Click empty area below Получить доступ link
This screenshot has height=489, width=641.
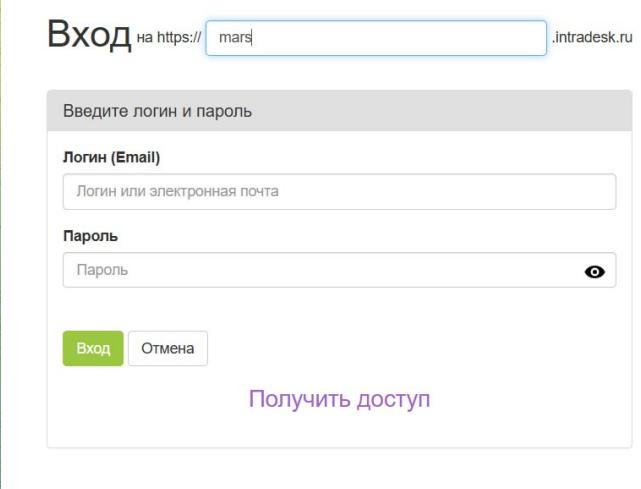point(339,432)
